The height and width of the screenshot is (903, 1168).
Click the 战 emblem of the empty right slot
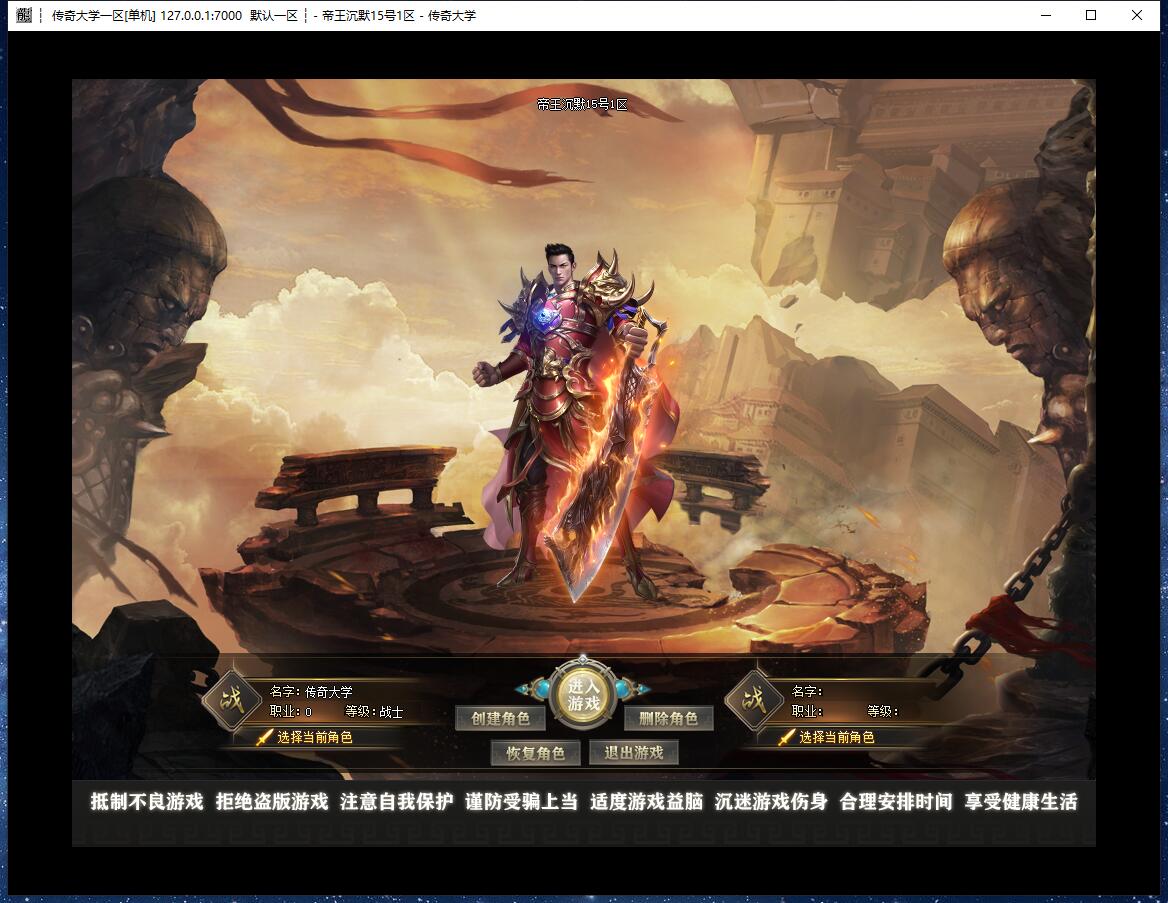[753, 700]
